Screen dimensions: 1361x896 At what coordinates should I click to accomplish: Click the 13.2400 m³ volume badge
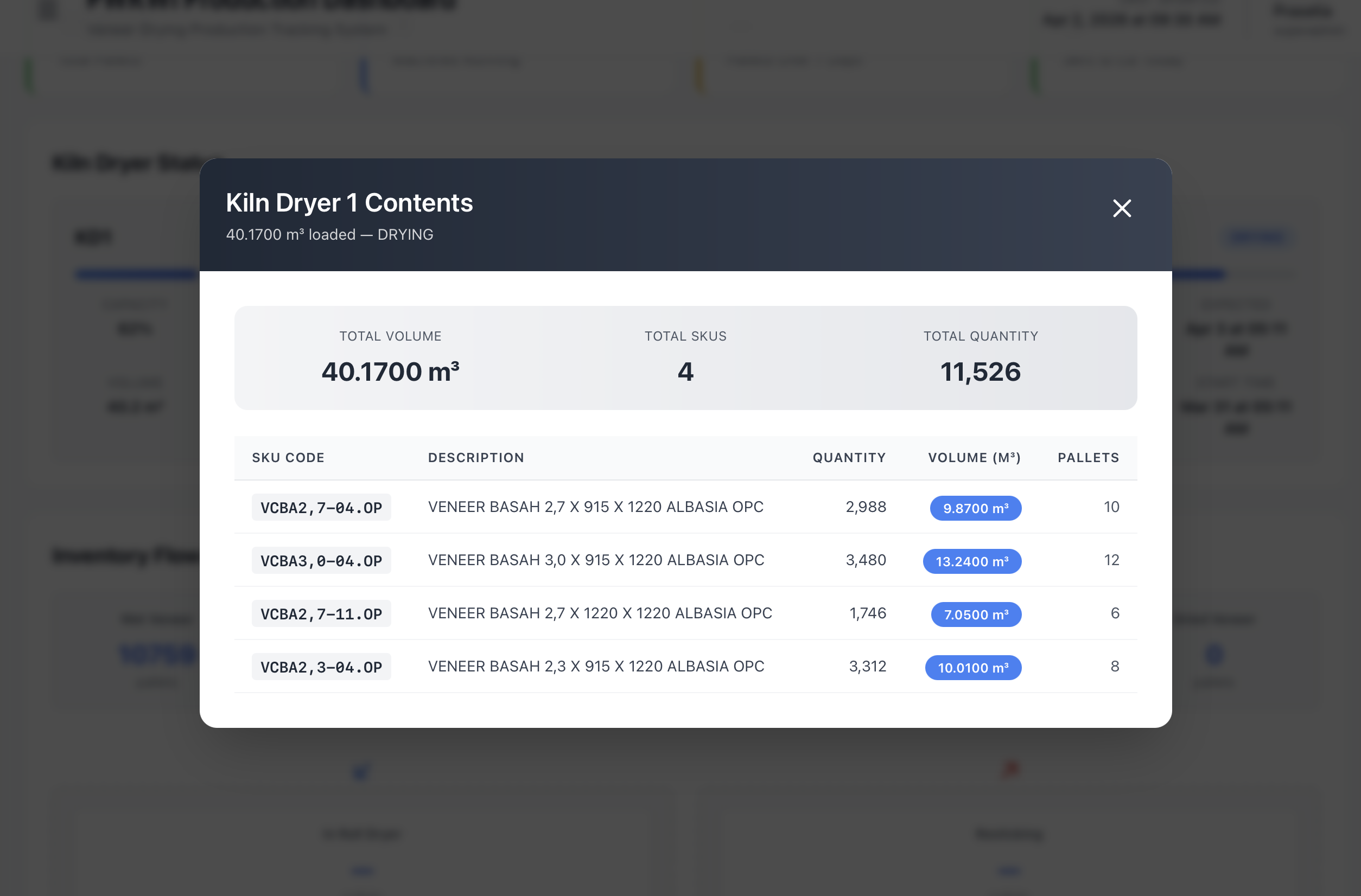971,561
